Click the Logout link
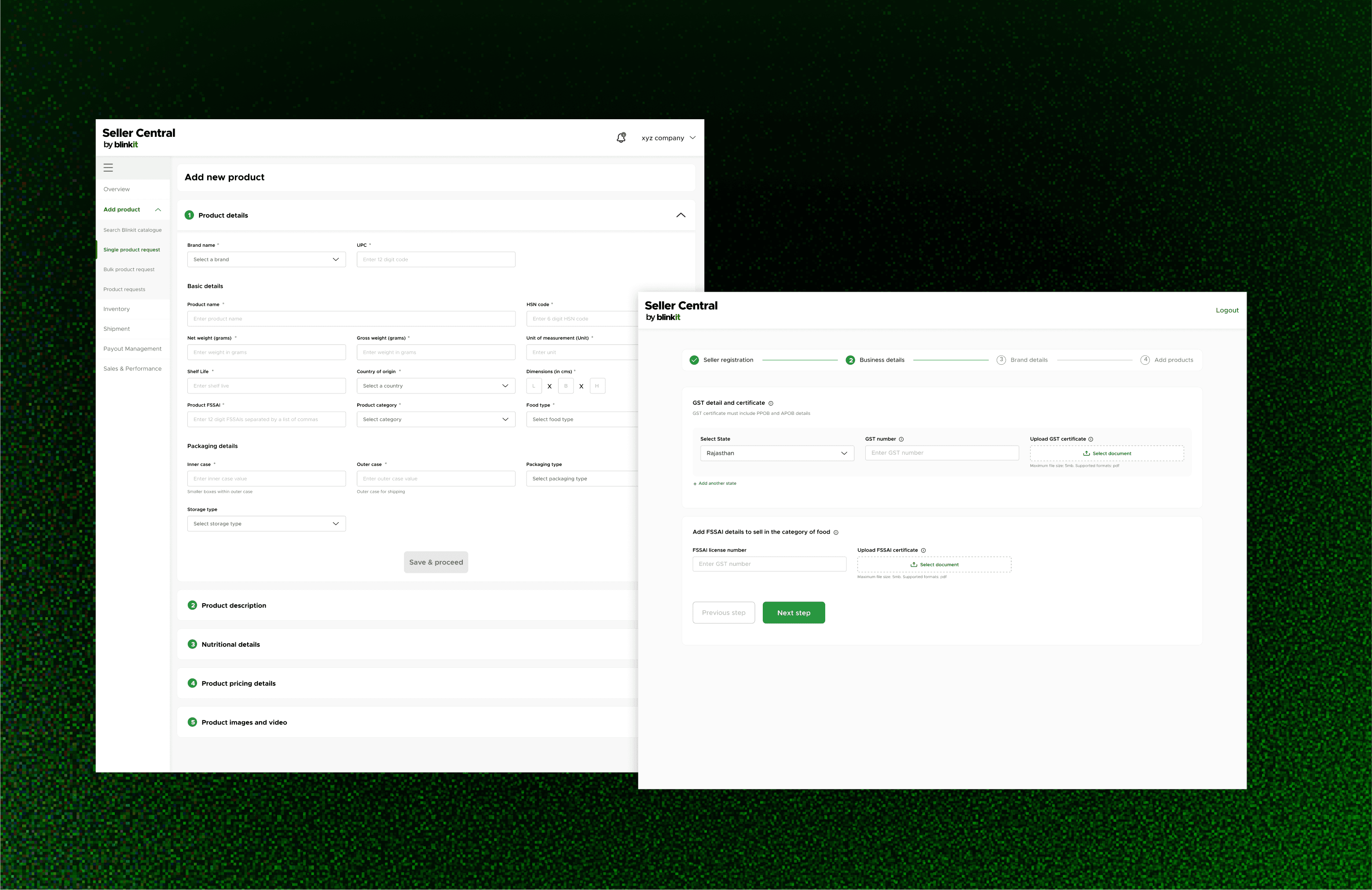 (x=1227, y=310)
